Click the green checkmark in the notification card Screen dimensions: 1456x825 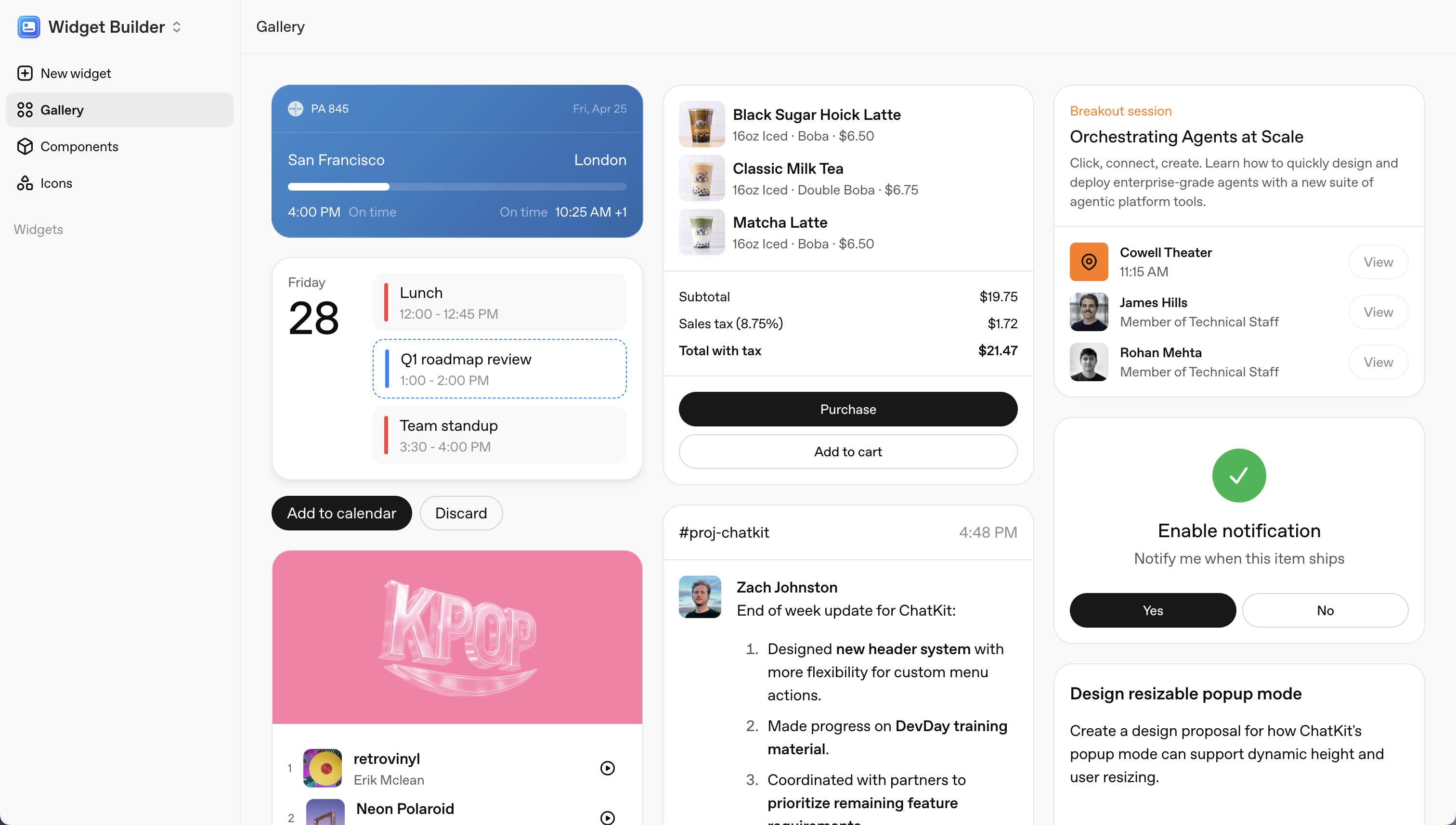pos(1238,476)
